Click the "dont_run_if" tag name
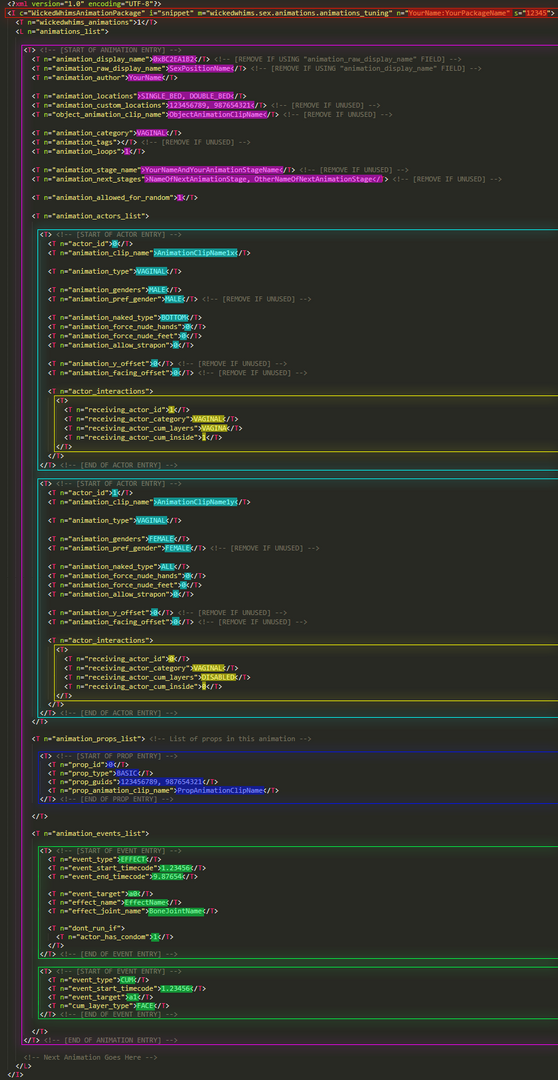The height and width of the screenshot is (1080, 558). coord(96,928)
